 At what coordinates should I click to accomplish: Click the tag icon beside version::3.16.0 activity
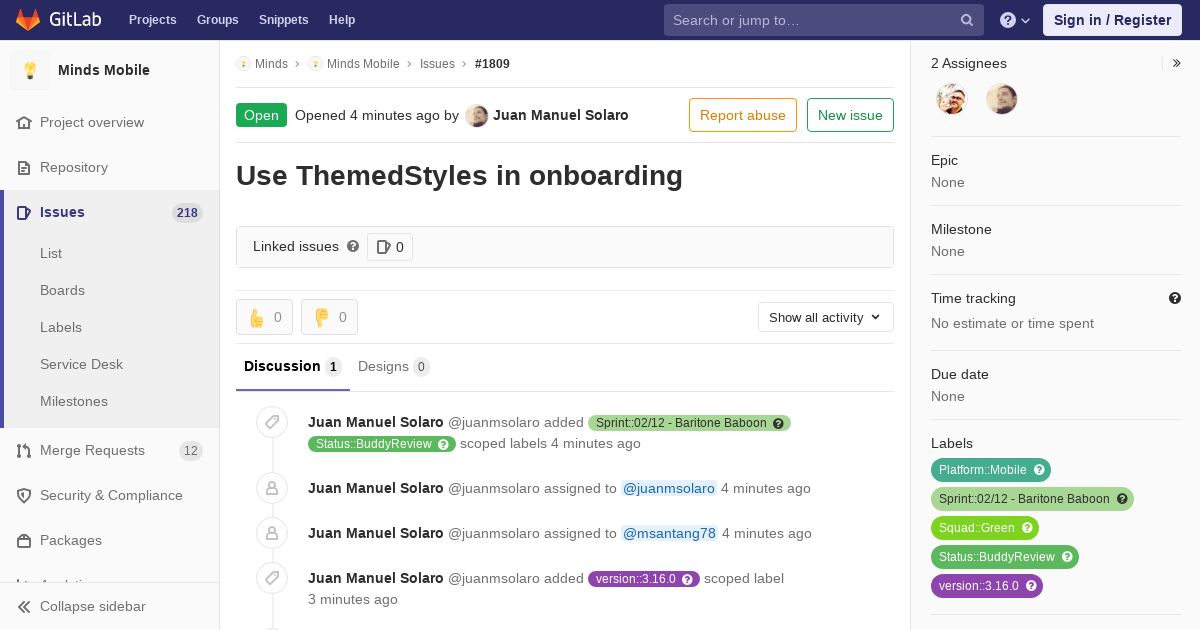point(272,578)
